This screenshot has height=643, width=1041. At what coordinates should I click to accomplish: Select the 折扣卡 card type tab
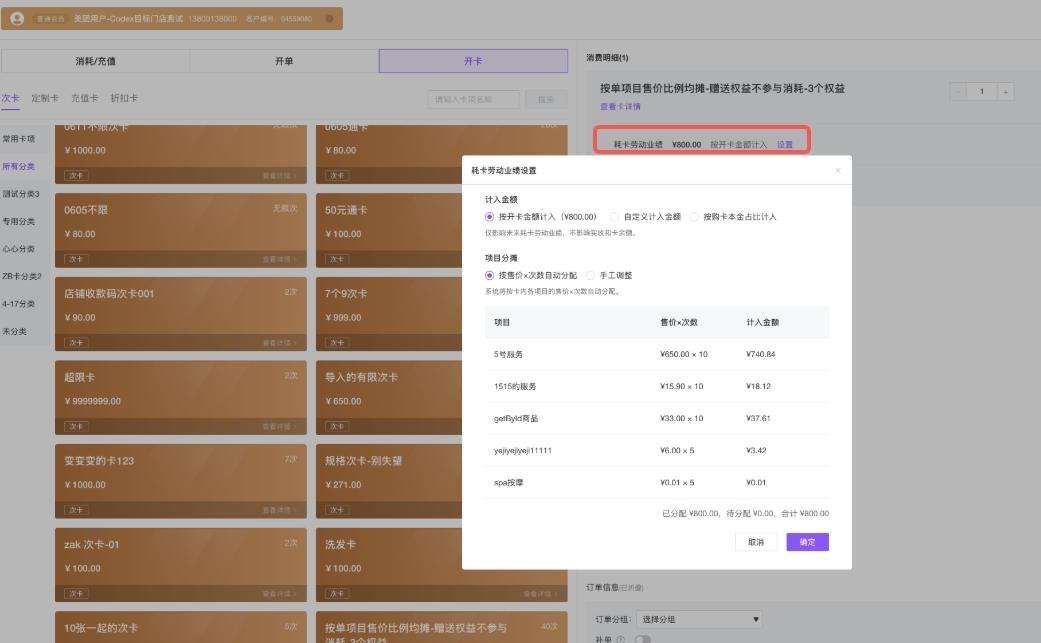point(124,98)
